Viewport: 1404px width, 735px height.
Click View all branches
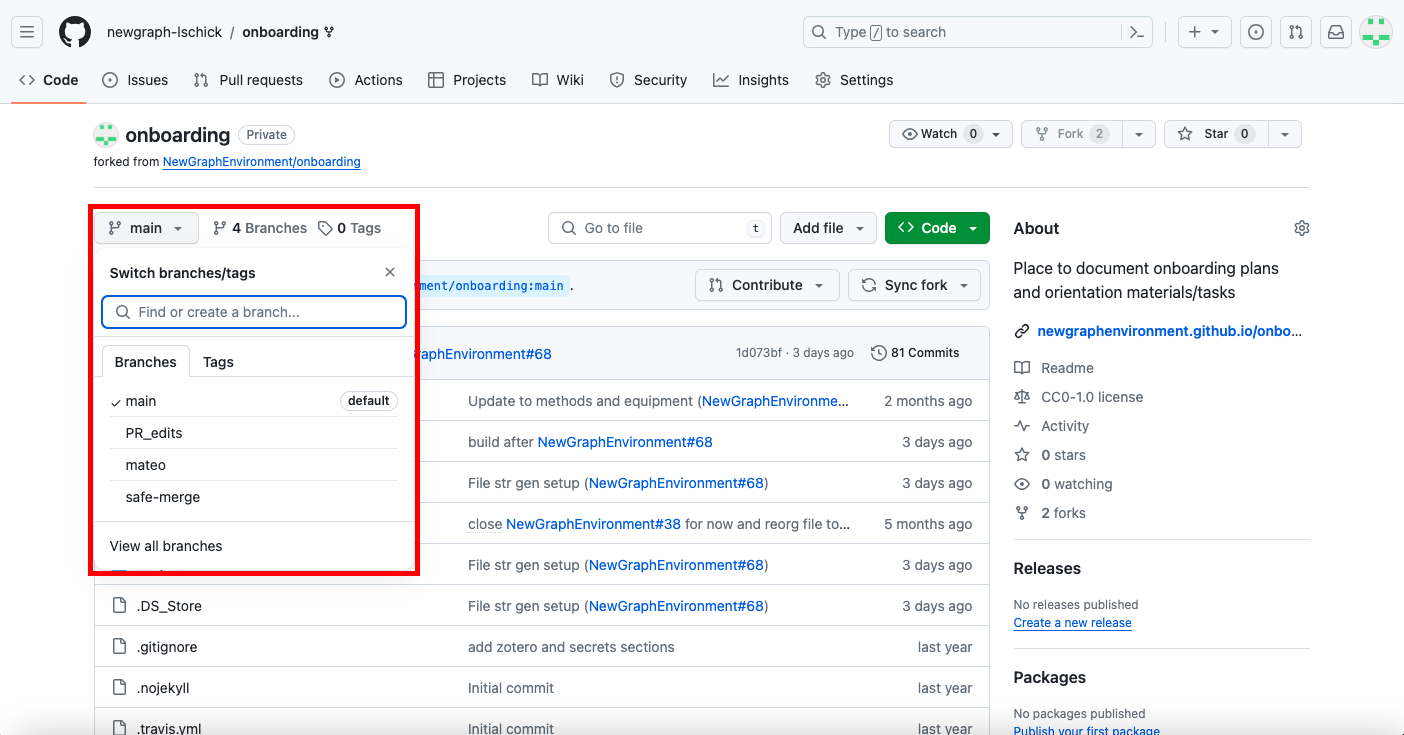(x=166, y=546)
